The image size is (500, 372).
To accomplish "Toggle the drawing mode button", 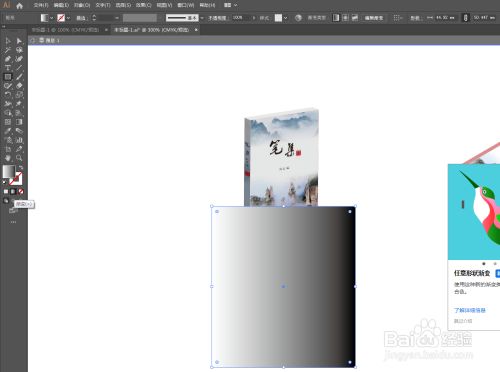I will click(x=6, y=200).
